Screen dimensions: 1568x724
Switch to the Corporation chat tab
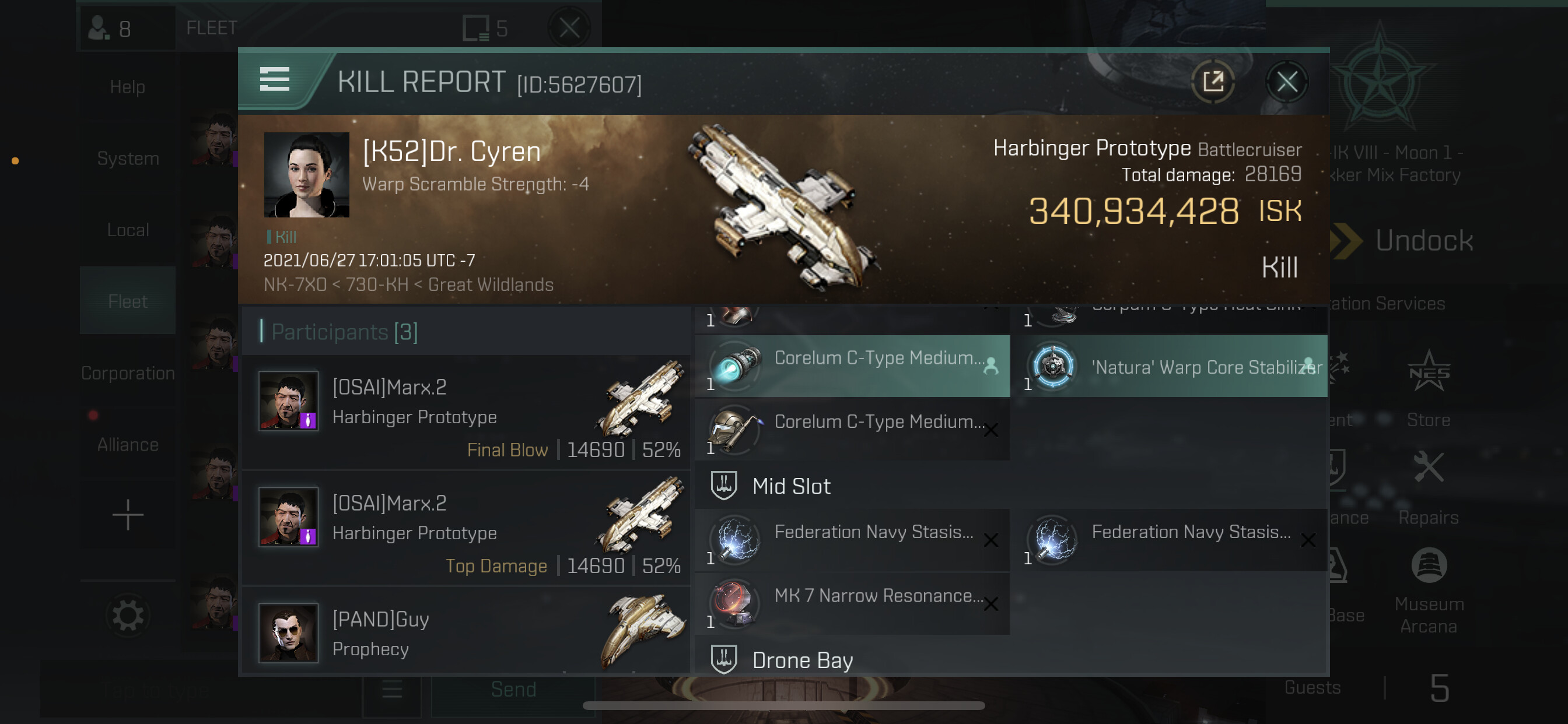click(x=128, y=373)
